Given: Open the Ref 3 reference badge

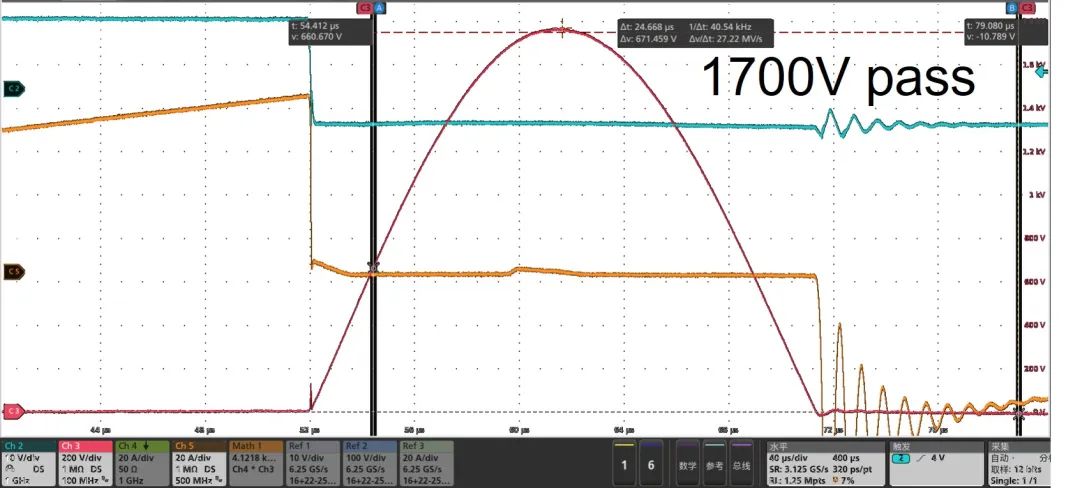Looking at the screenshot, I should pos(426,463).
